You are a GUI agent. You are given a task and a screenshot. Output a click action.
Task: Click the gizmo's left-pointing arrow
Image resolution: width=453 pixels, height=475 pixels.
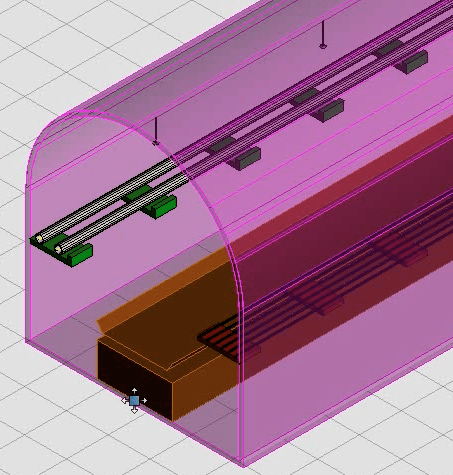pyautogui.click(x=125, y=400)
